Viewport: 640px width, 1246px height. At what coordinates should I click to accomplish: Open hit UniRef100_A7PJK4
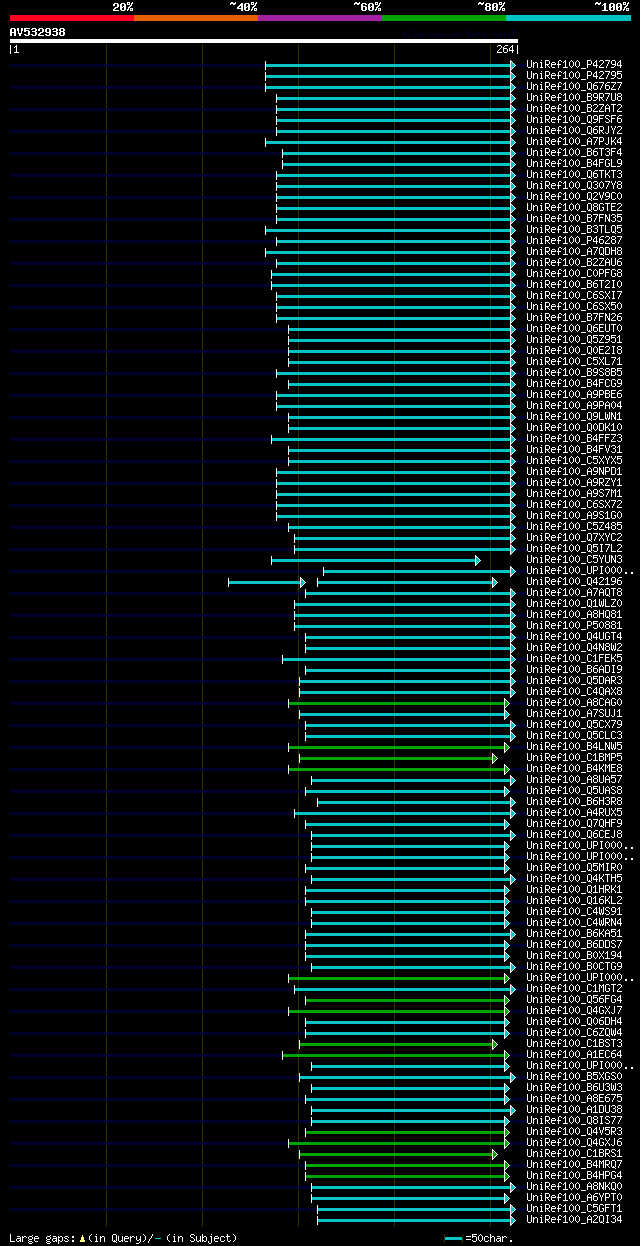pyautogui.click(x=574, y=142)
